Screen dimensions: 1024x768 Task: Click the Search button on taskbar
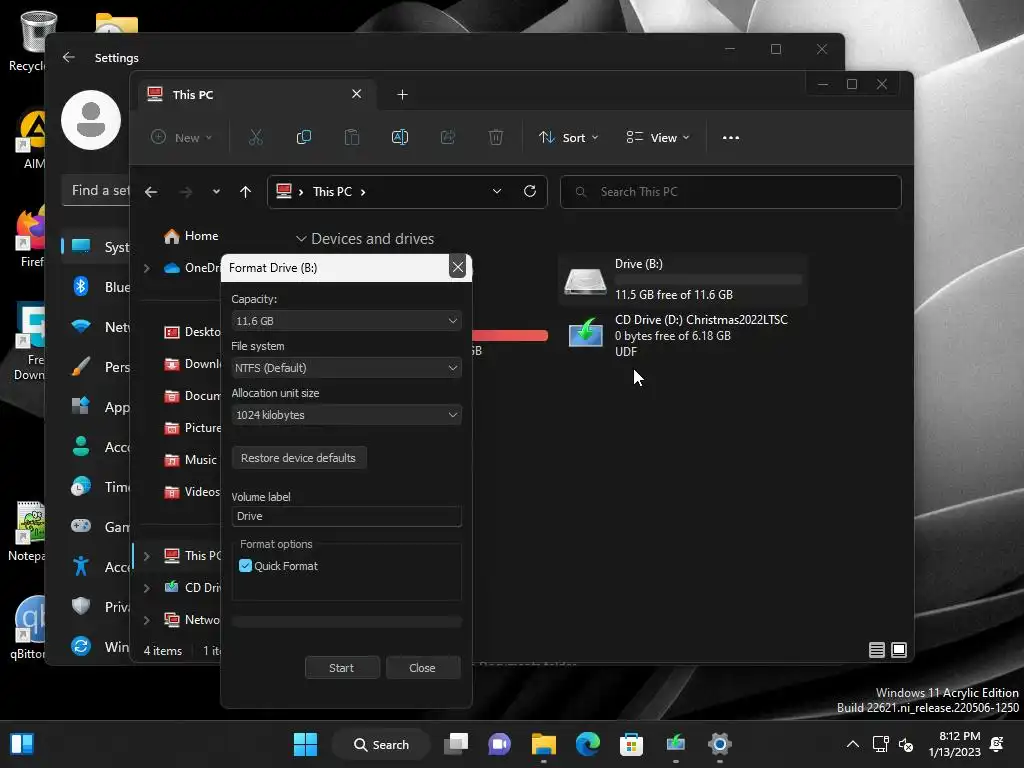click(x=381, y=744)
